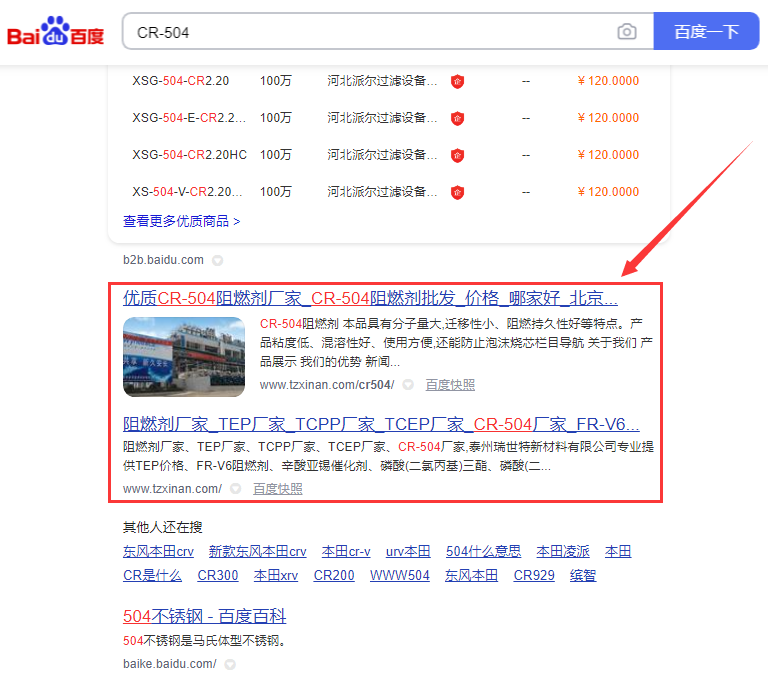Click the factory thumbnail image

(184, 357)
